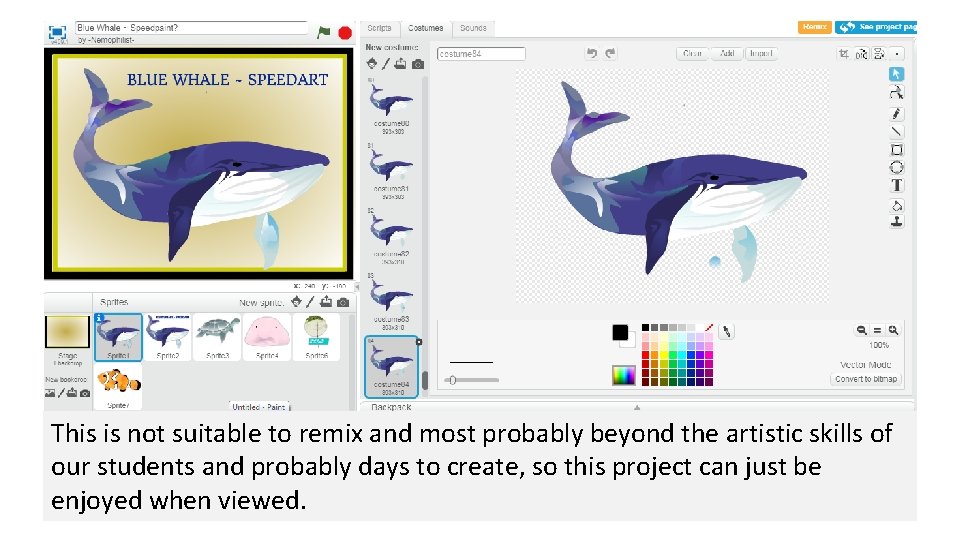Open Sprite1 info with the i badge
This screenshot has width=960, height=540.
coord(99,317)
